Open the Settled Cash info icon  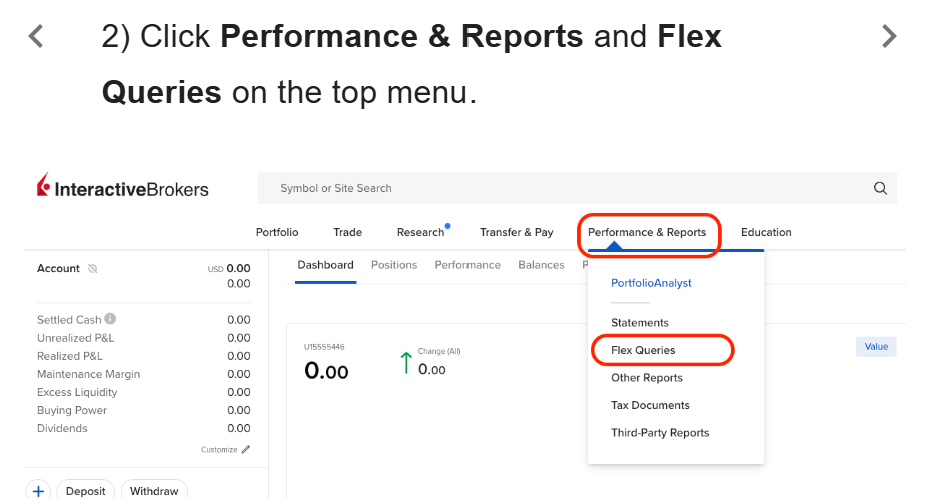click(x=111, y=319)
